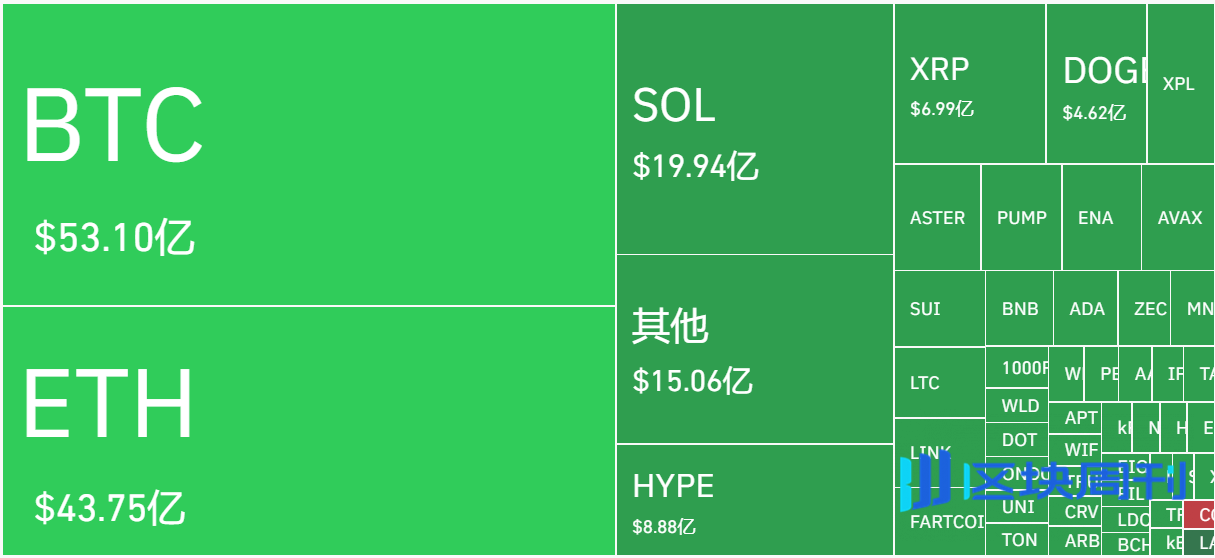Open the SOL treemap tile
This screenshot has height=558, width=1215.
tap(754, 130)
